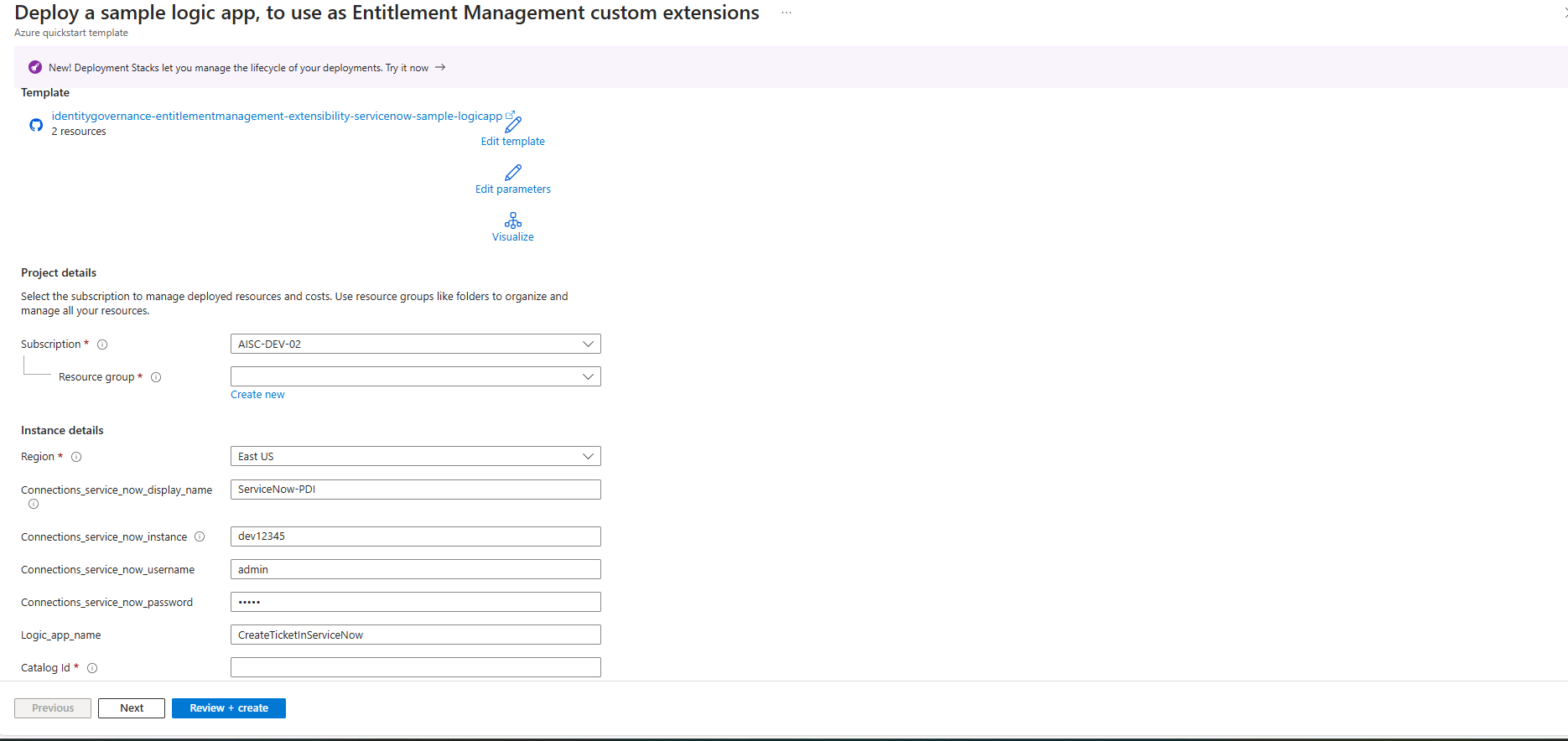Click the 'Instance details' heading

(x=62, y=430)
